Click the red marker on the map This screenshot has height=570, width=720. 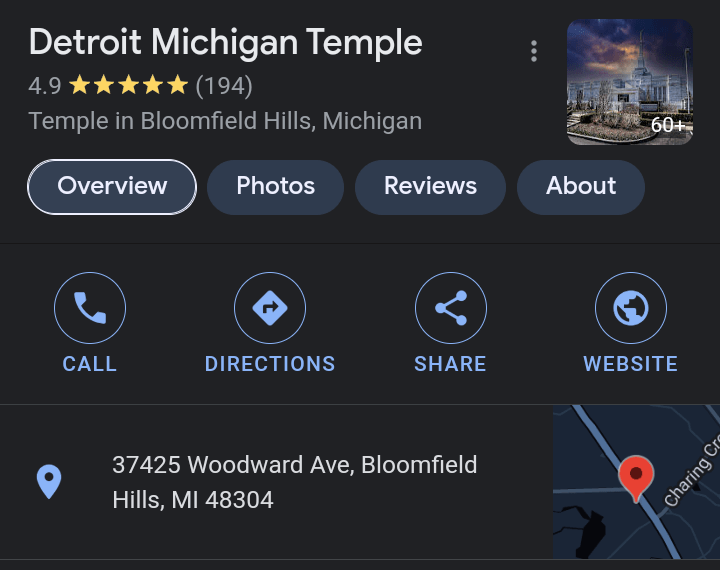(635, 475)
